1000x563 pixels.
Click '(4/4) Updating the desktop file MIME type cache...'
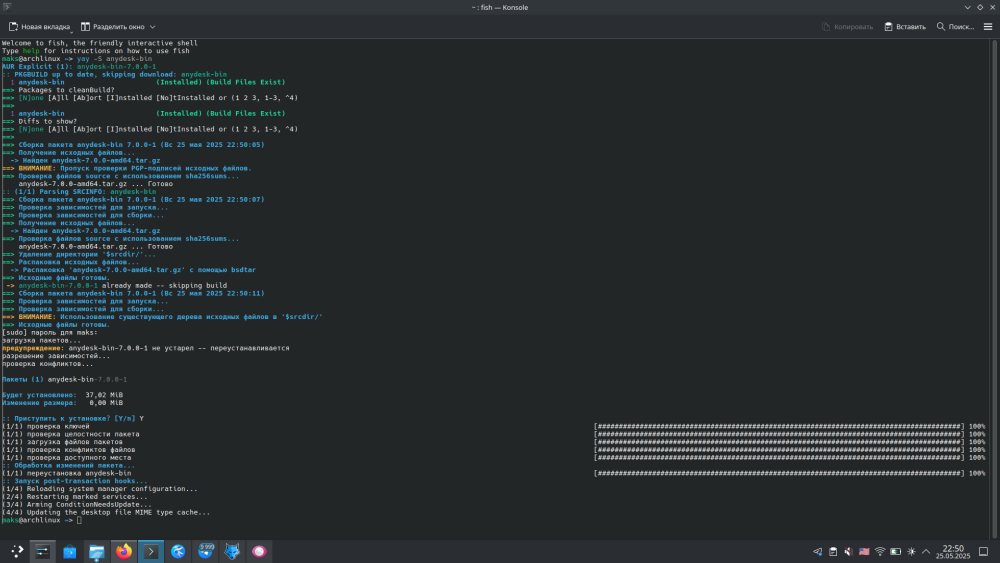106,512
